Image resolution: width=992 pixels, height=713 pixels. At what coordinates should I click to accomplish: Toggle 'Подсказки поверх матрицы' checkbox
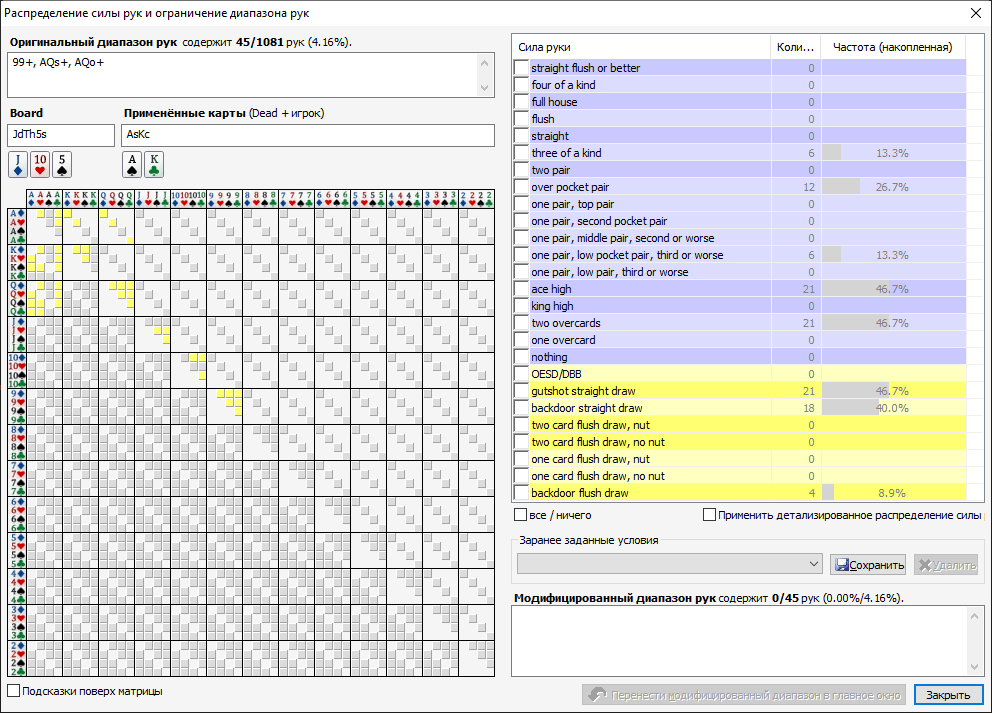pyautogui.click(x=14, y=691)
